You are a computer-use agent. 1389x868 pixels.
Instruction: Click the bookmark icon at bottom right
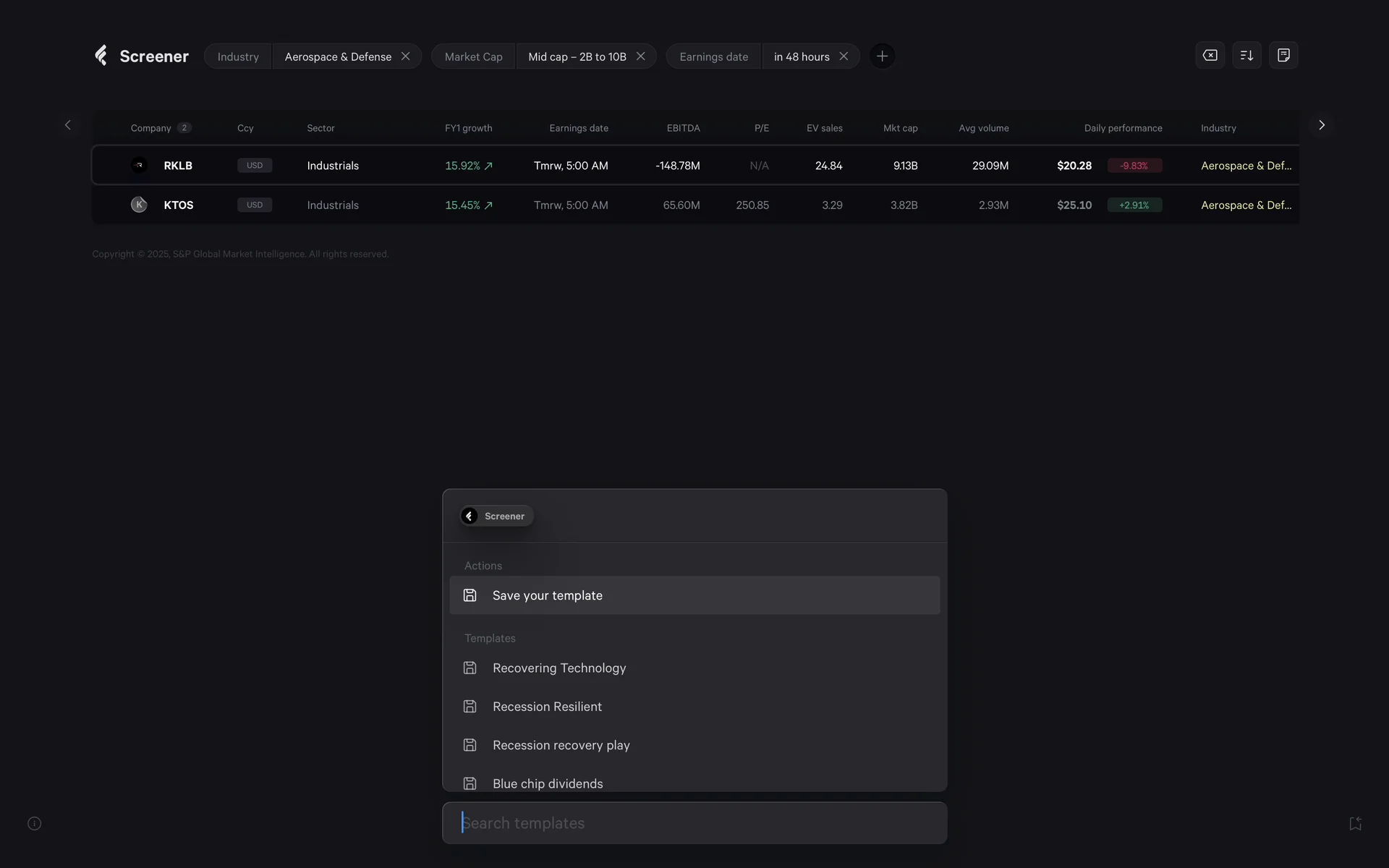tap(1355, 823)
